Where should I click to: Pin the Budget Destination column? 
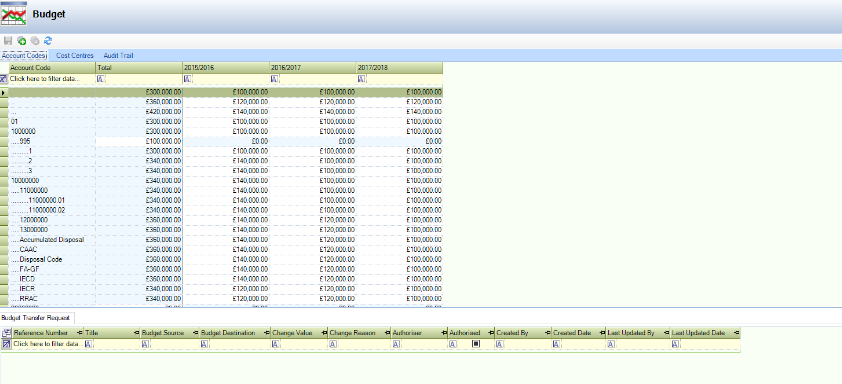[x=268, y=333]
